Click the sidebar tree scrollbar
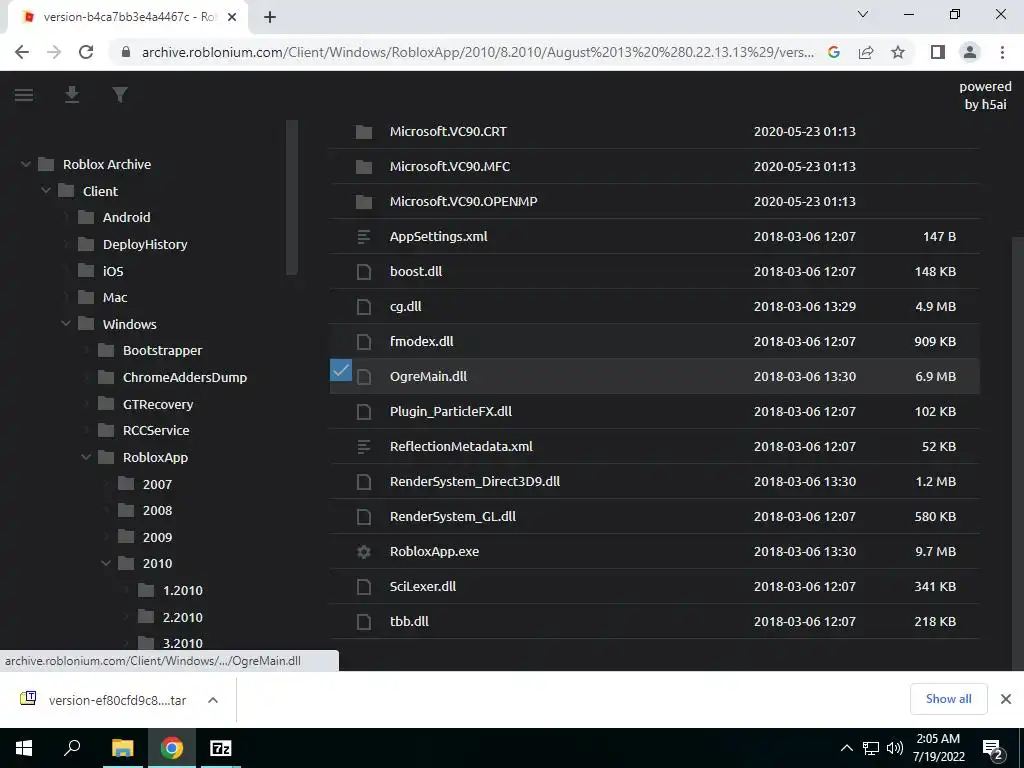The height and width of the screenshot is (768, 1024). coord(292,197)
